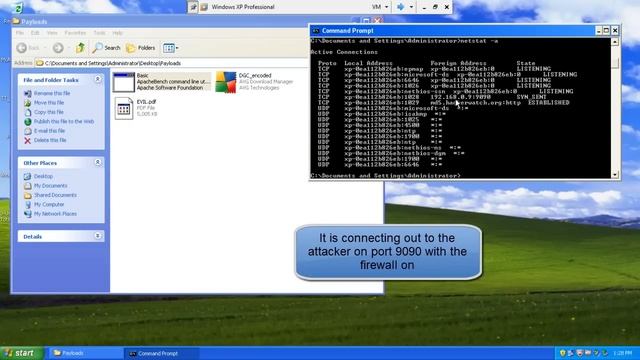This screenshot has width=640, height=360.
Task: Open My Network Places link
Action: point(55,214)
